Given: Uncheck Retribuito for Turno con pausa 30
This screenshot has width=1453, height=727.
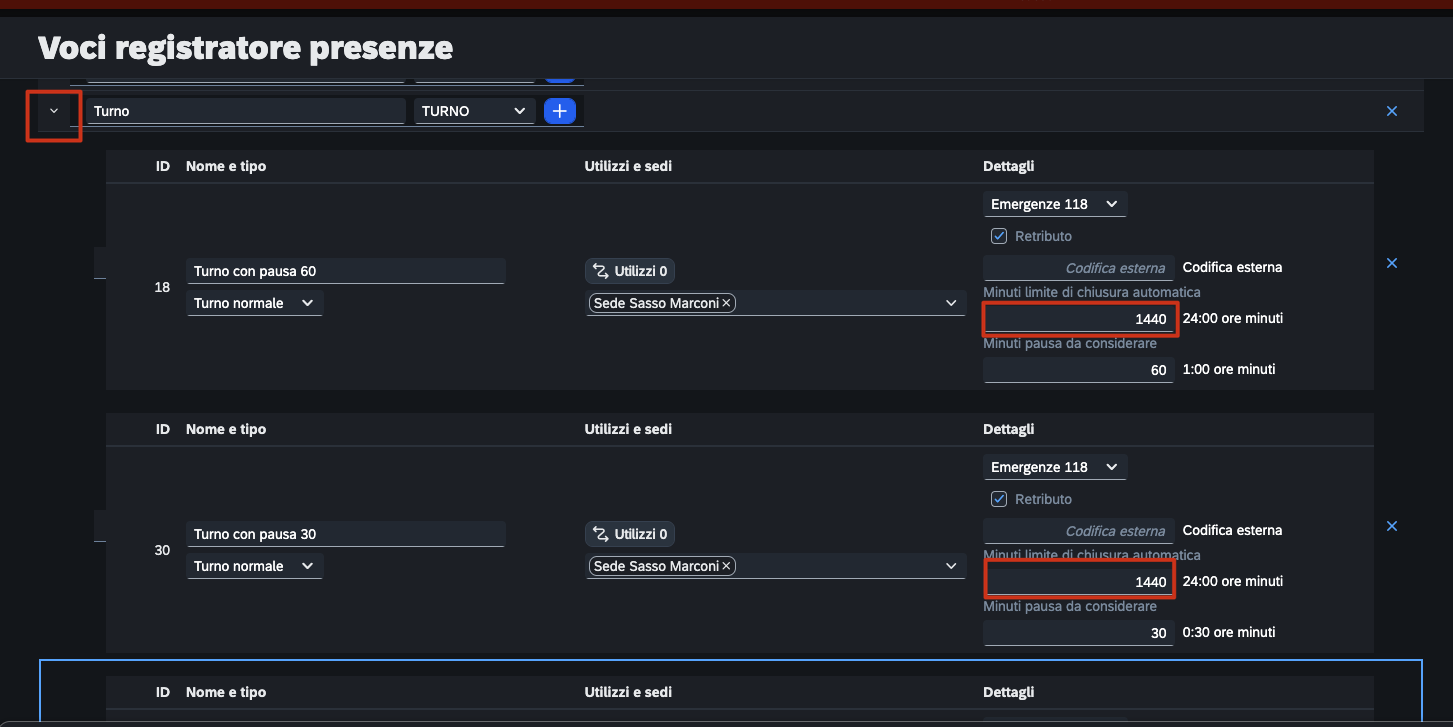Looking at the screenshot, I should point(998,499).
